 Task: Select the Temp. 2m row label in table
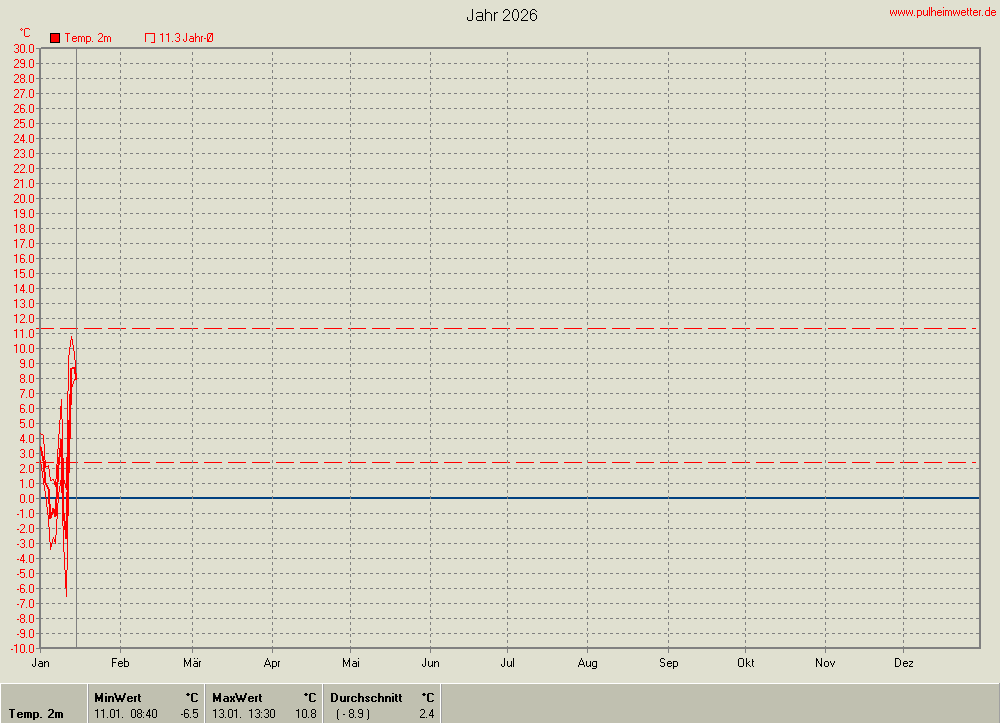(x=36, y=714)
